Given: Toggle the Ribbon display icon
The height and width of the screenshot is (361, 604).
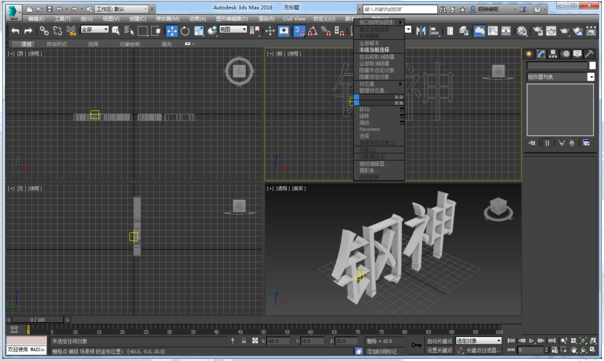Looking at the screenshot, I should [x=479, y=31].
